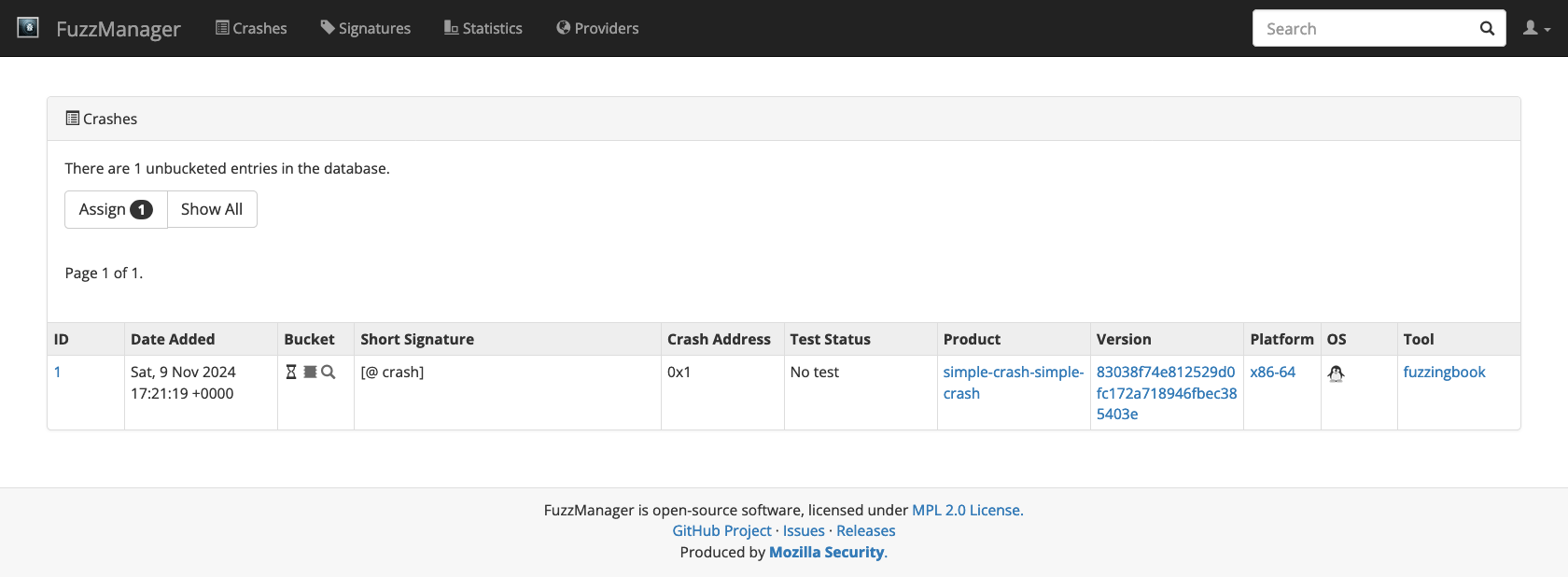Open the user account dropdown menu
This screenshot has height=577, width=1568.
pos(1536,29)
